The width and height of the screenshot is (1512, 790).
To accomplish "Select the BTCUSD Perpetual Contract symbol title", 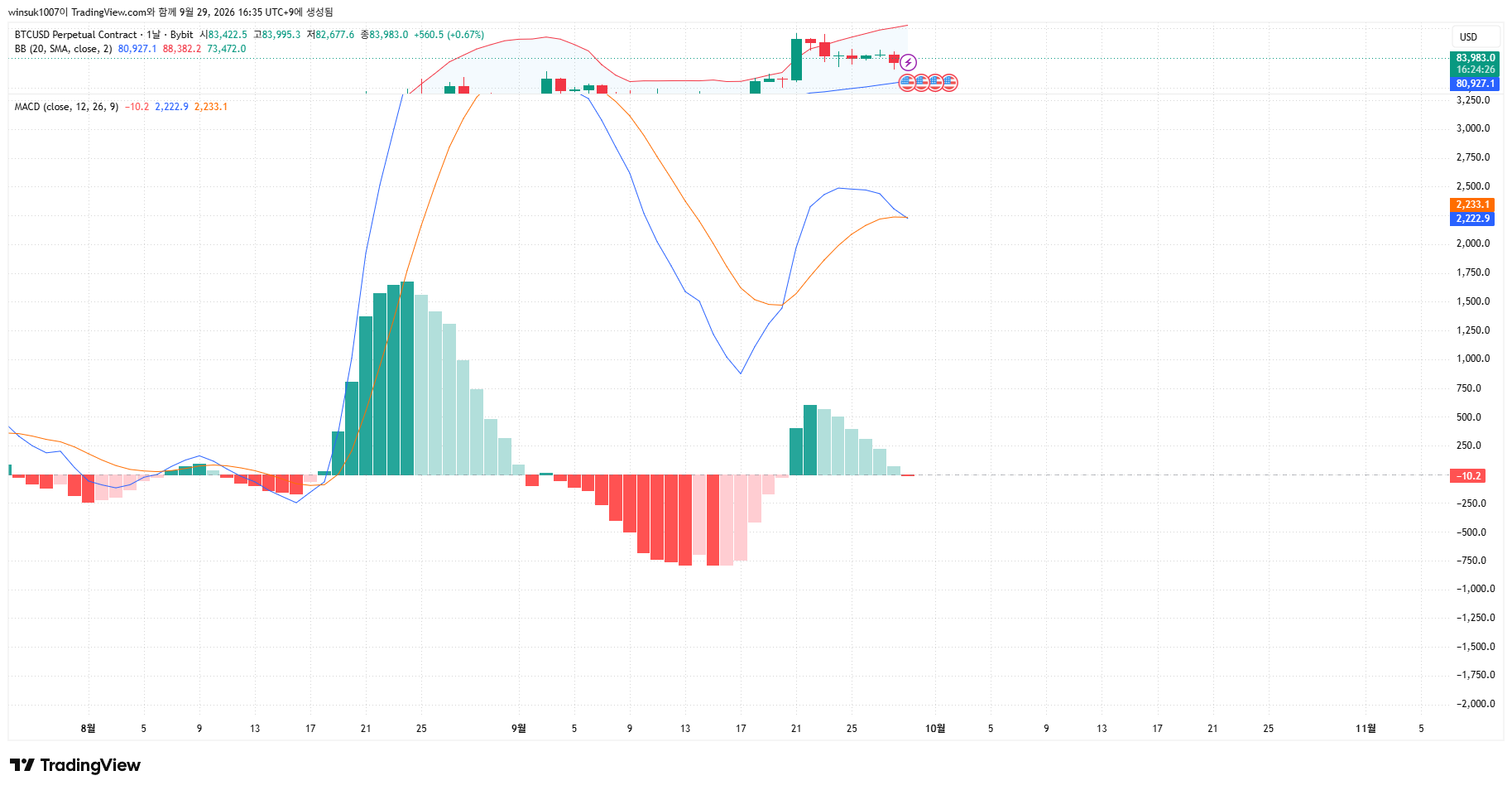I will pyautogui.click(x=75, y=35).
